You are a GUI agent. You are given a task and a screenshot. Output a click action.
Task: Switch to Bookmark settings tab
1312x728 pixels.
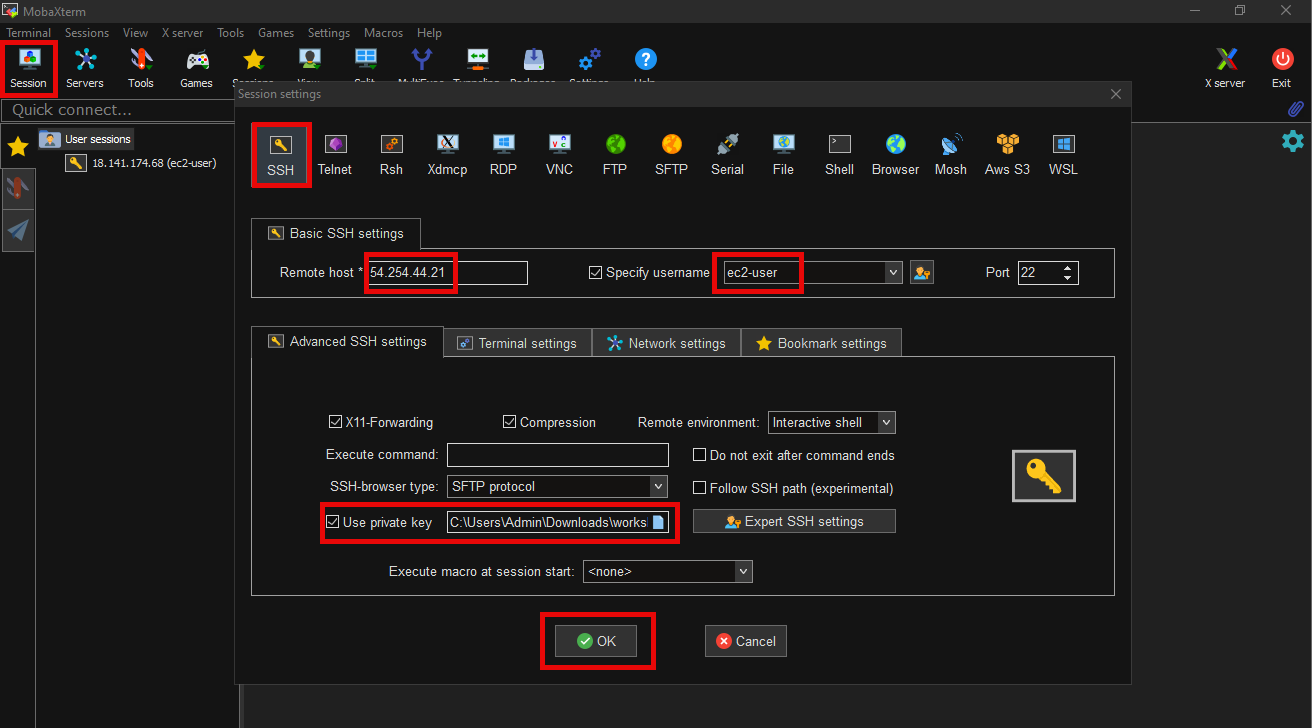(821, 343)
